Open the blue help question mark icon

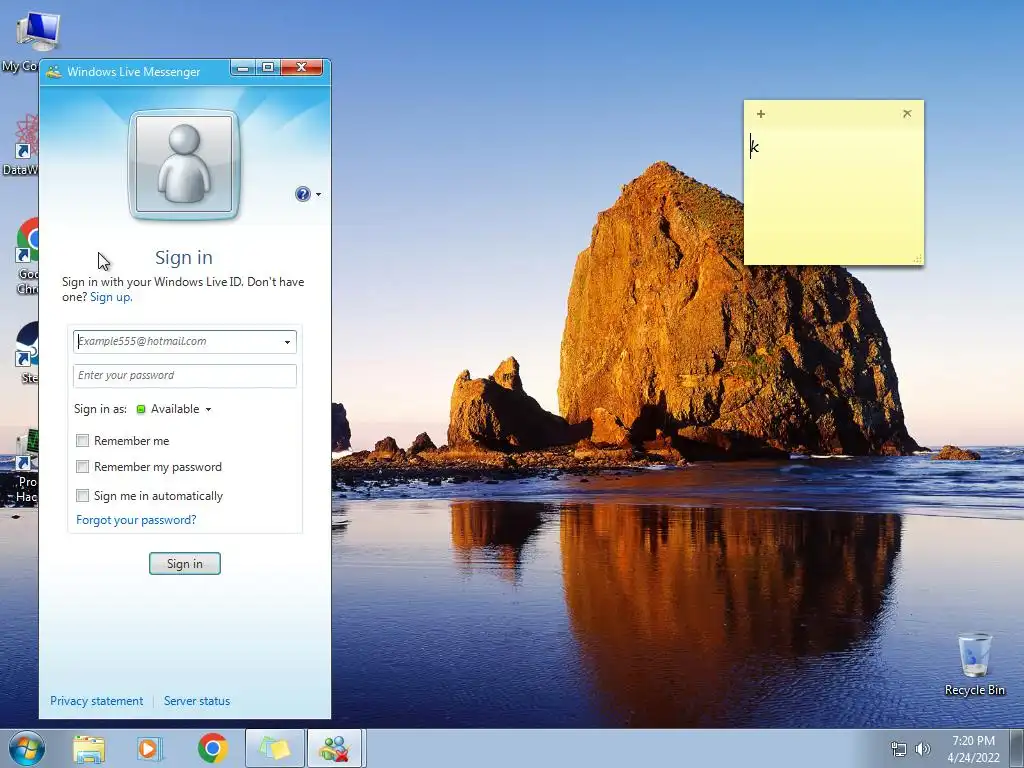pyautogui.click(x=302, y=194)
